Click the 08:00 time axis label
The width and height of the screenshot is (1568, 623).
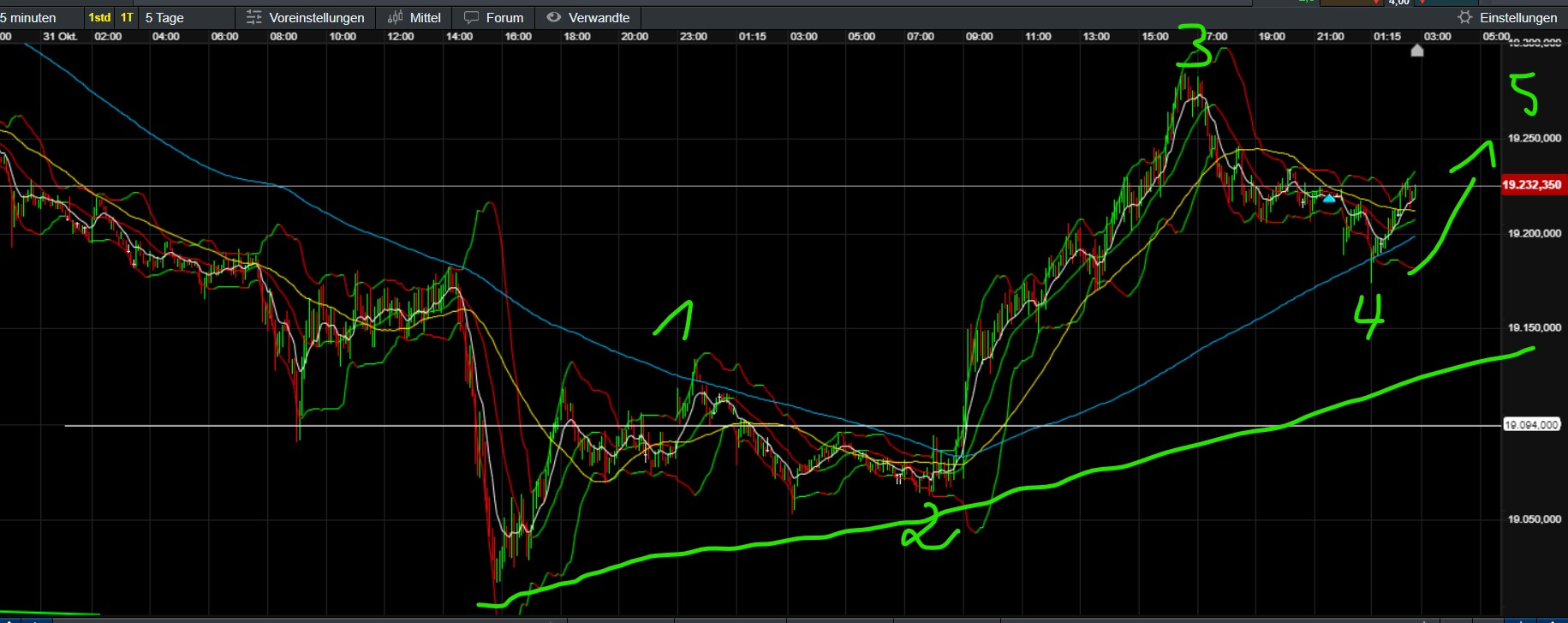tap(283, 36)
